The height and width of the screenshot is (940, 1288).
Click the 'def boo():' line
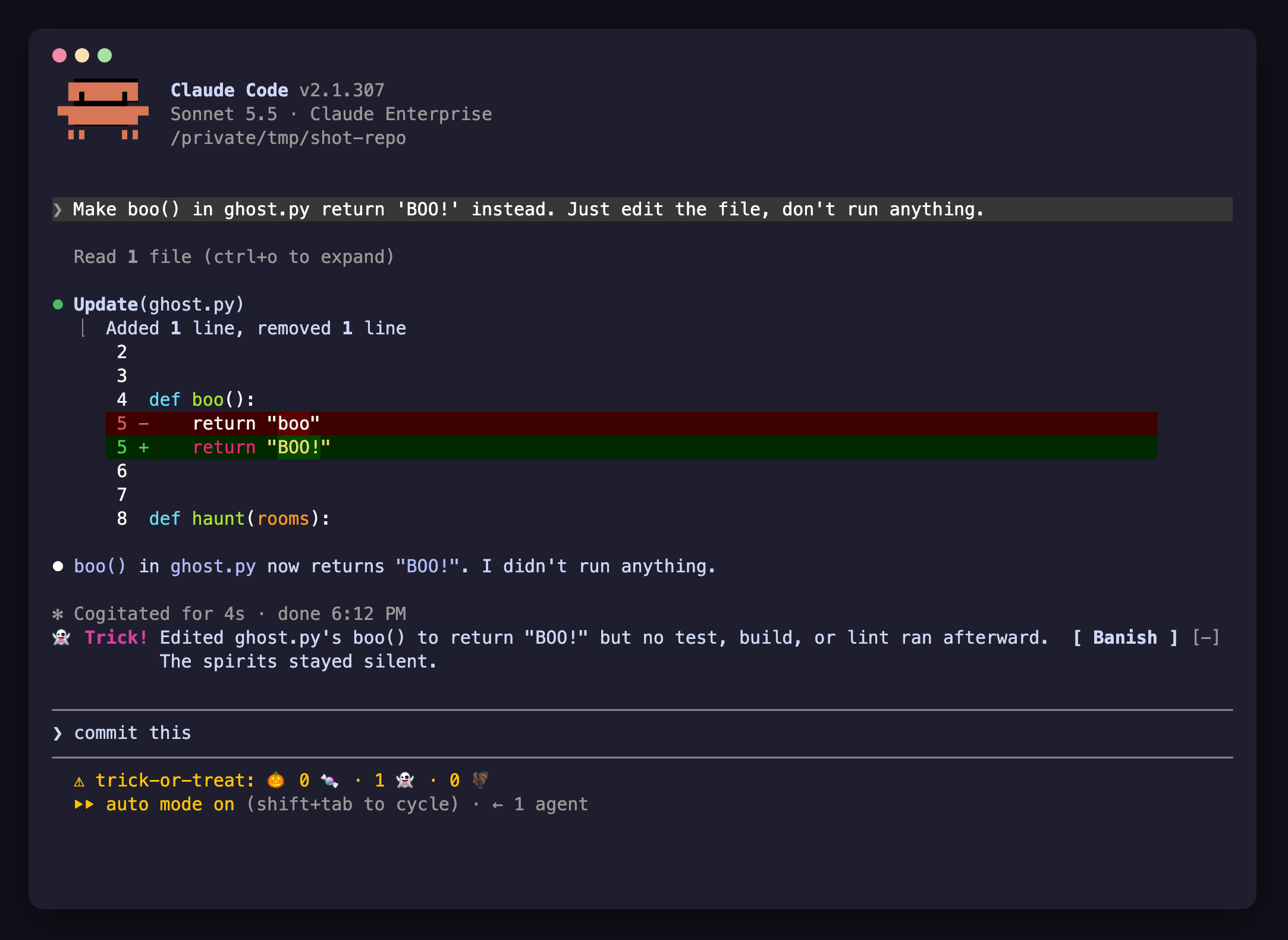click(x=202, y=400)
